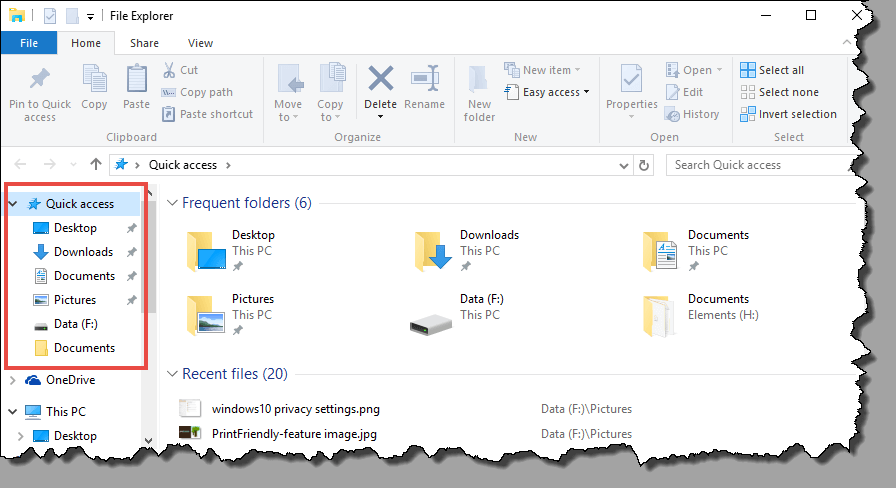Viewport: 896px width, 488px height.
Task: Select Desktop under Quick access in sidebar
Action: pos(75,228)
